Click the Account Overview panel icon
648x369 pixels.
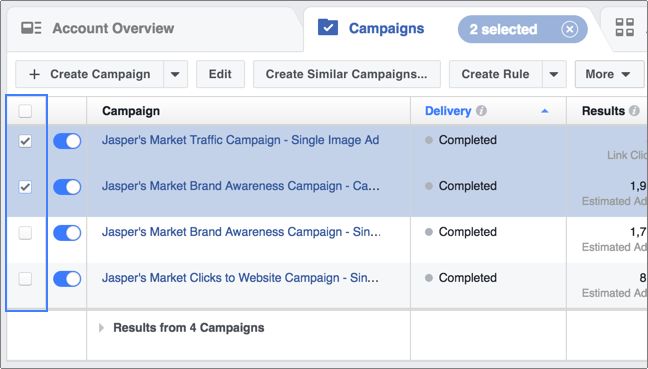click(31, 28)
